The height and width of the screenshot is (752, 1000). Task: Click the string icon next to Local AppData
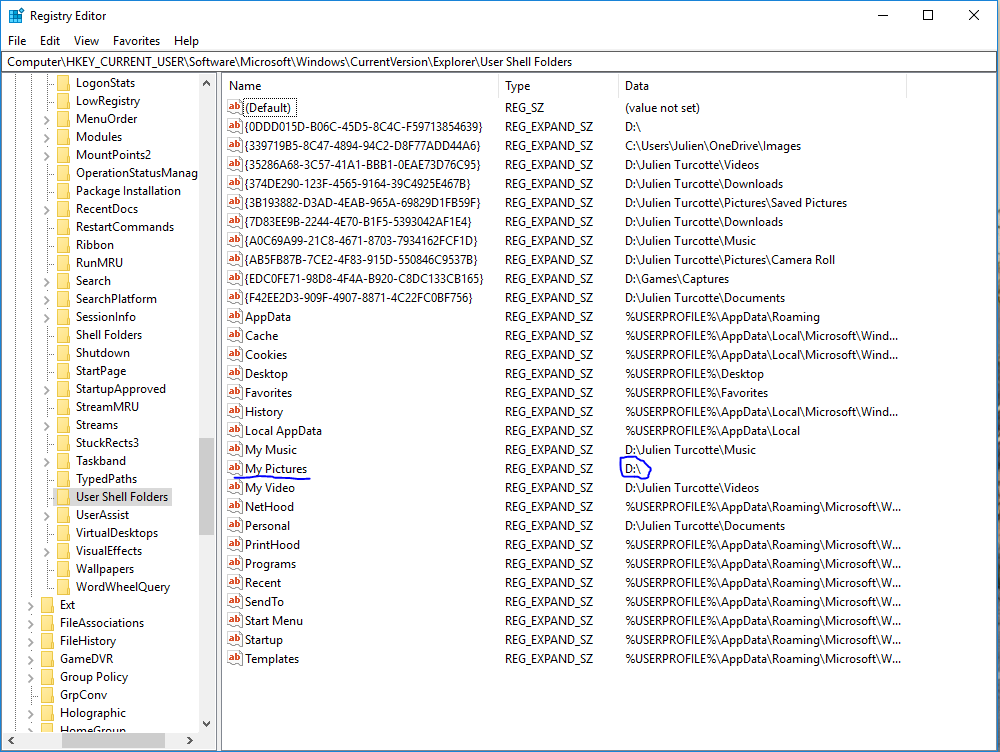click(x=235, y=431)
